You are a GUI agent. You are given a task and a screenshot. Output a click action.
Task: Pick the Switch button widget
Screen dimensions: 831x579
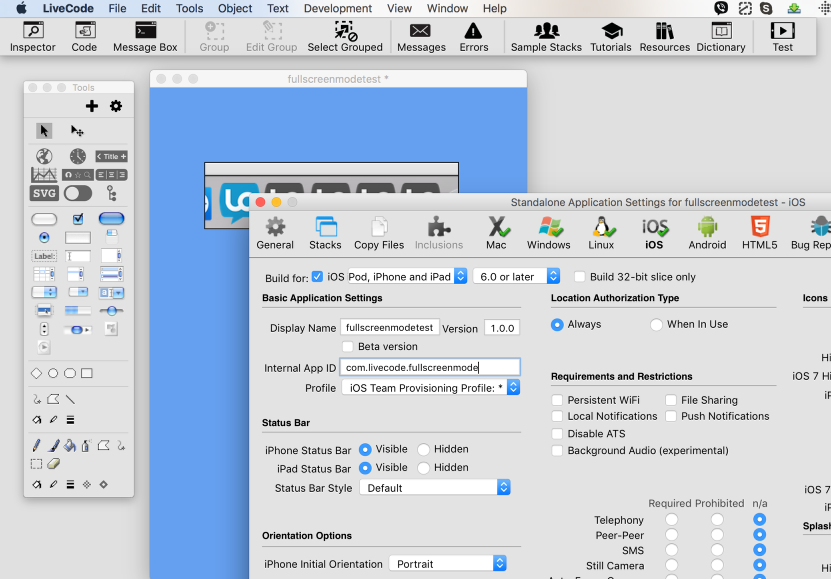(78, 193)
